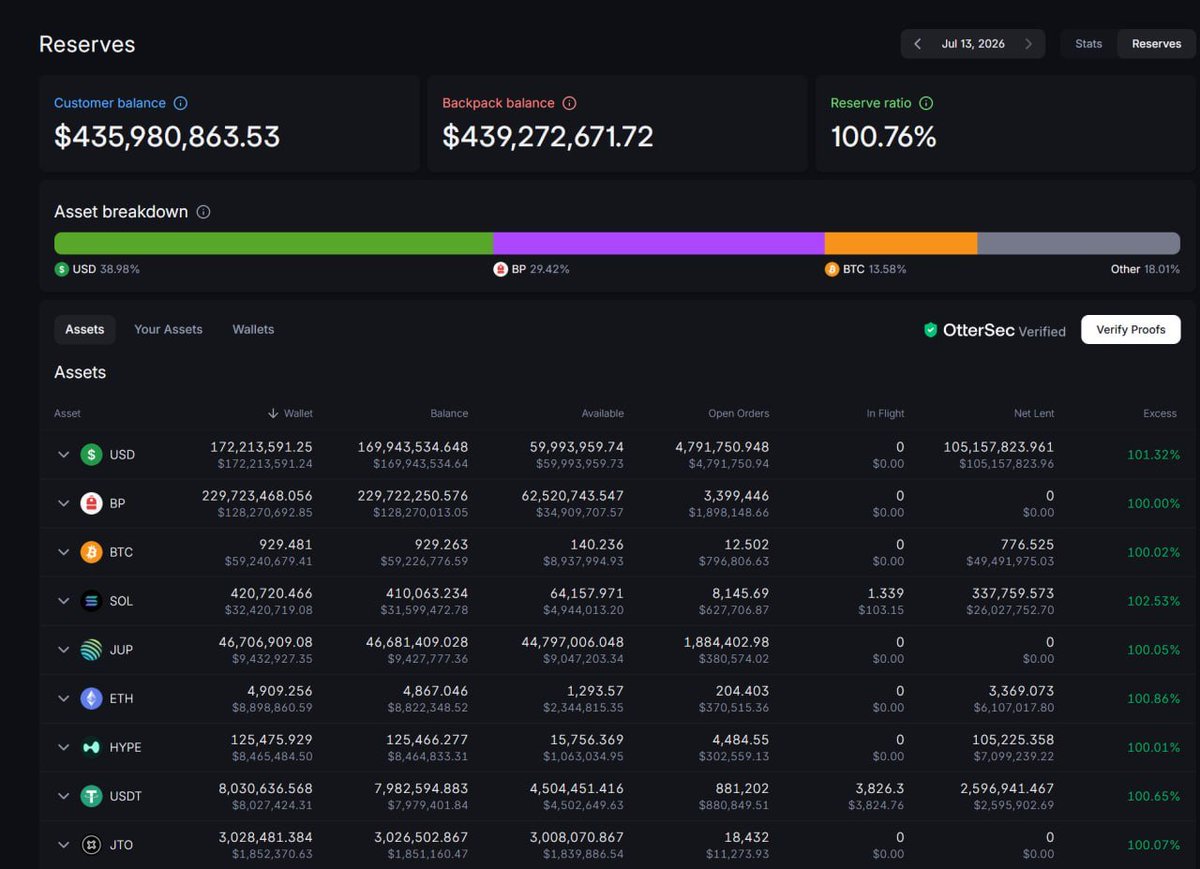
Task: Click the USD coin icon in table
Action: [x=92, y=455]
